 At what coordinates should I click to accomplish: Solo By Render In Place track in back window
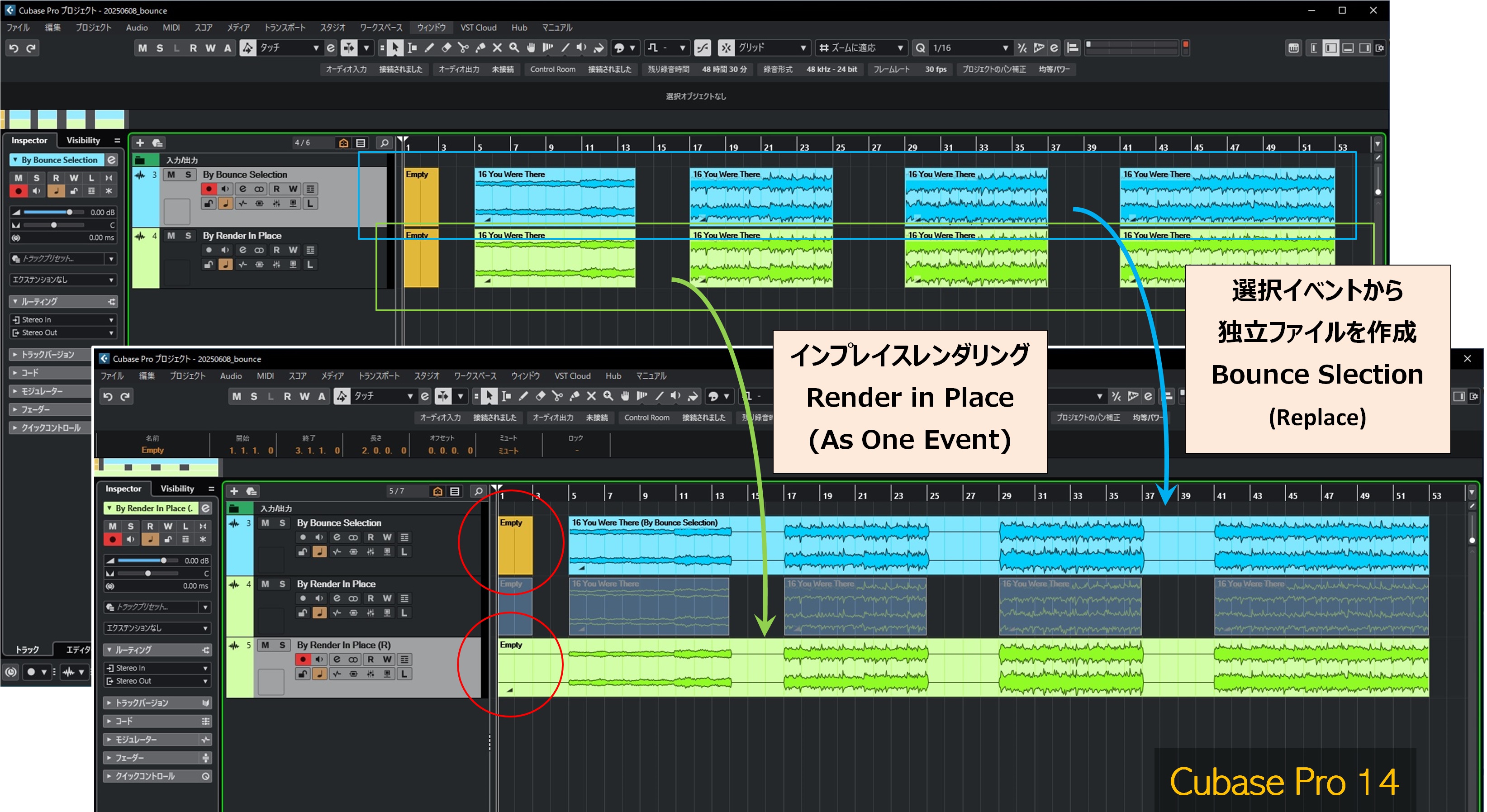pos(188,236)
